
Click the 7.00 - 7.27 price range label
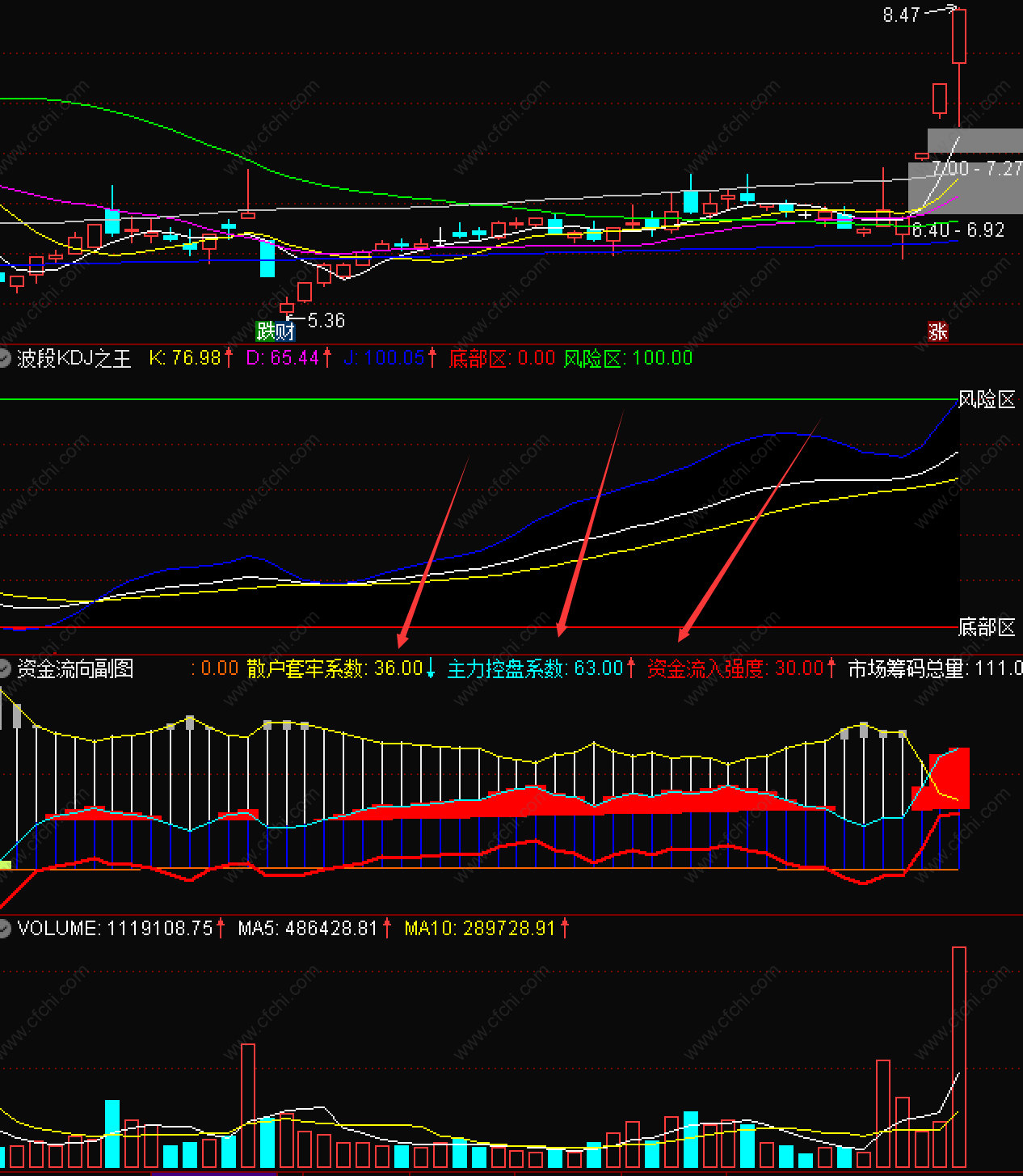point(977,168)
